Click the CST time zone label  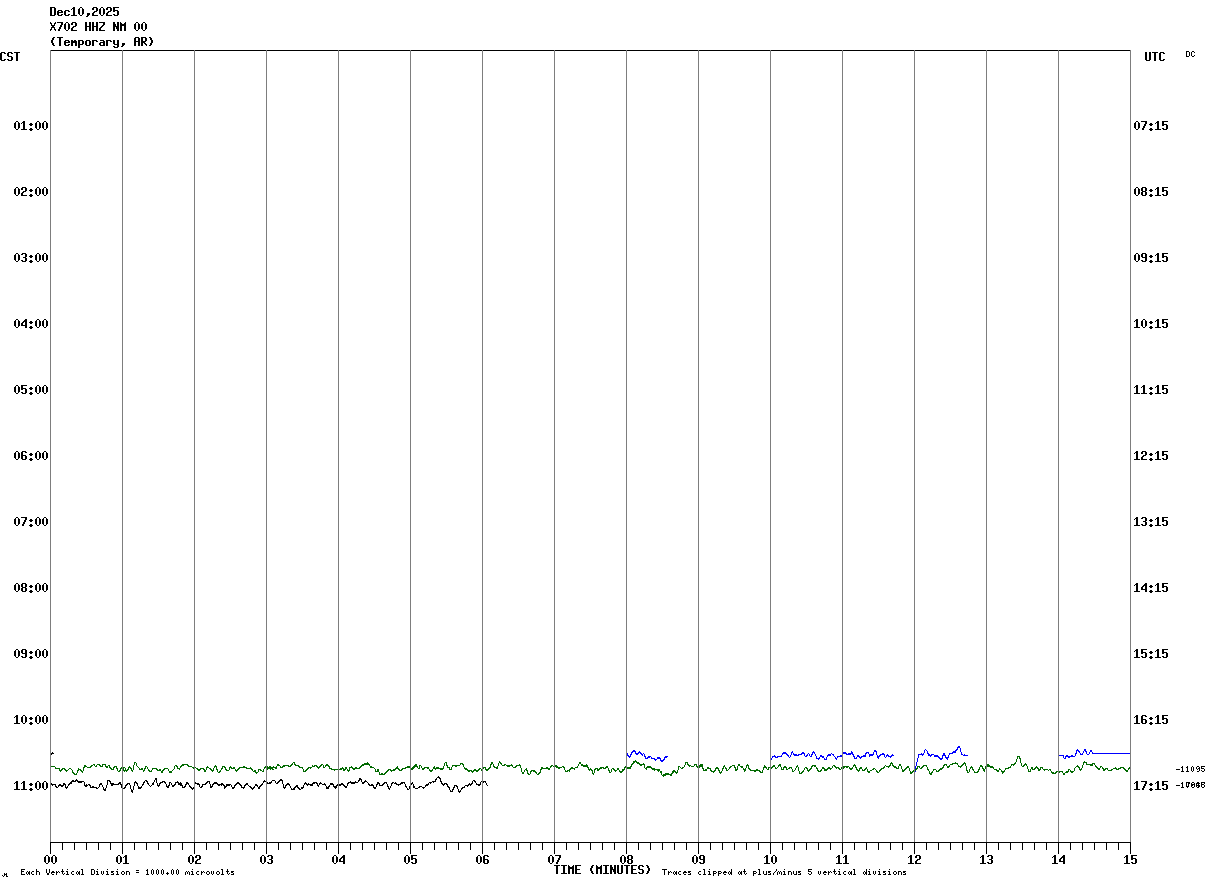[10, 57]
